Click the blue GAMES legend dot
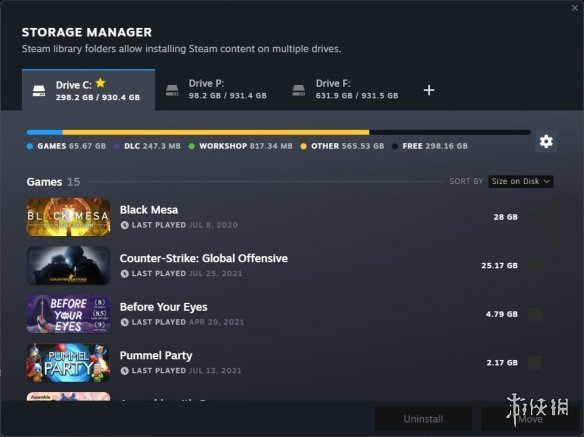This screenshot has height=437, width=584. coord(30,146)
